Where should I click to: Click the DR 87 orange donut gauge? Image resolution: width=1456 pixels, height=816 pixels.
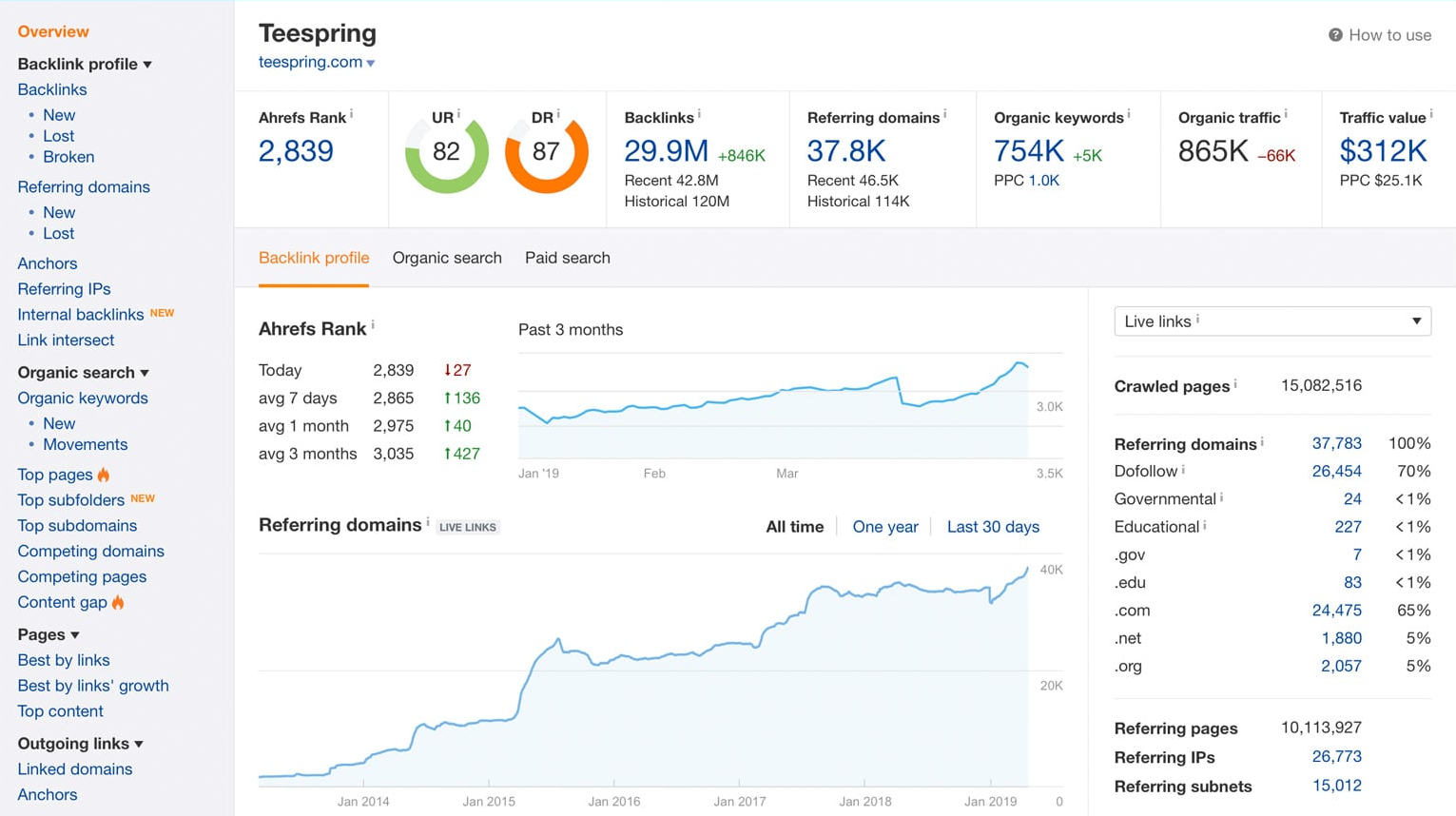546,152
